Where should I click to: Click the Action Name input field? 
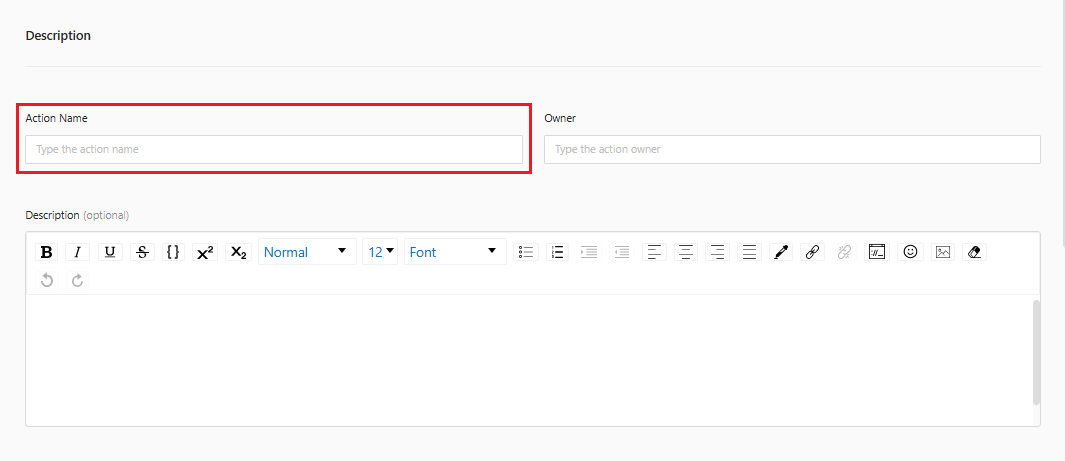coord(273,149)
